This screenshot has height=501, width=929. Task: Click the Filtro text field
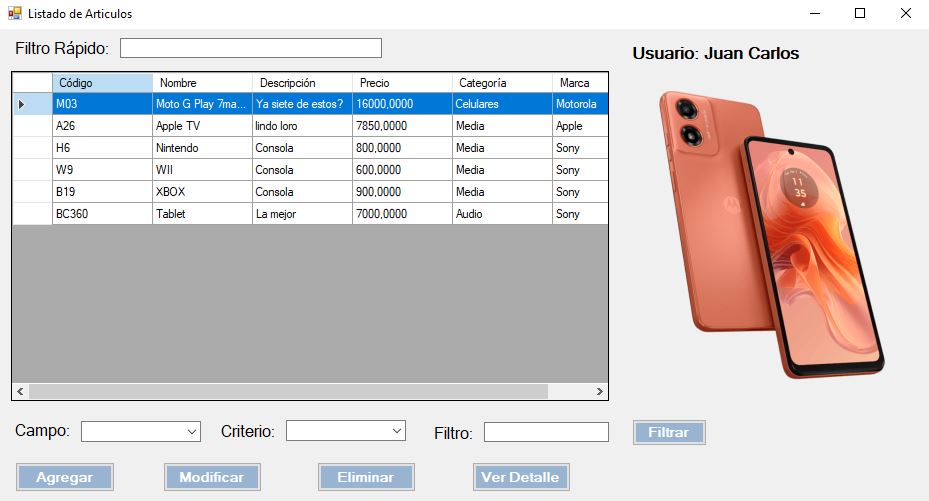click(546, 432)
